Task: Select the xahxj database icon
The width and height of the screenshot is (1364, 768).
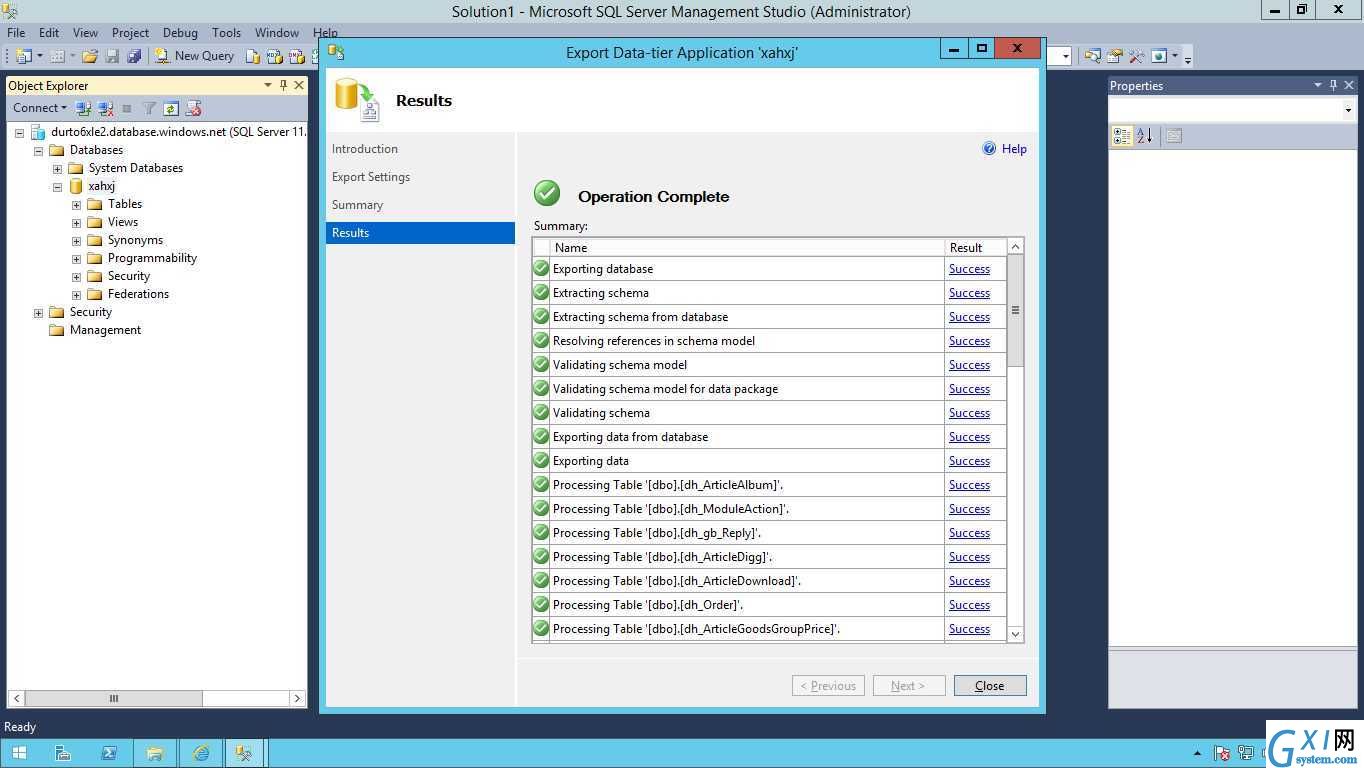Action: (x=76, y=186)
